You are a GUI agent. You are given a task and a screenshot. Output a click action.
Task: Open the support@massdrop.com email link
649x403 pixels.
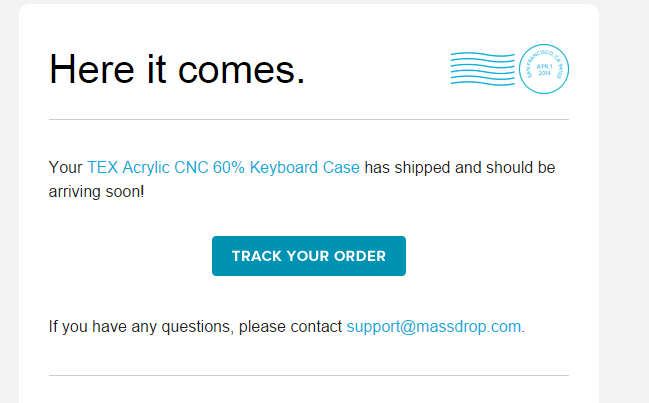click(x=433, y=326)
